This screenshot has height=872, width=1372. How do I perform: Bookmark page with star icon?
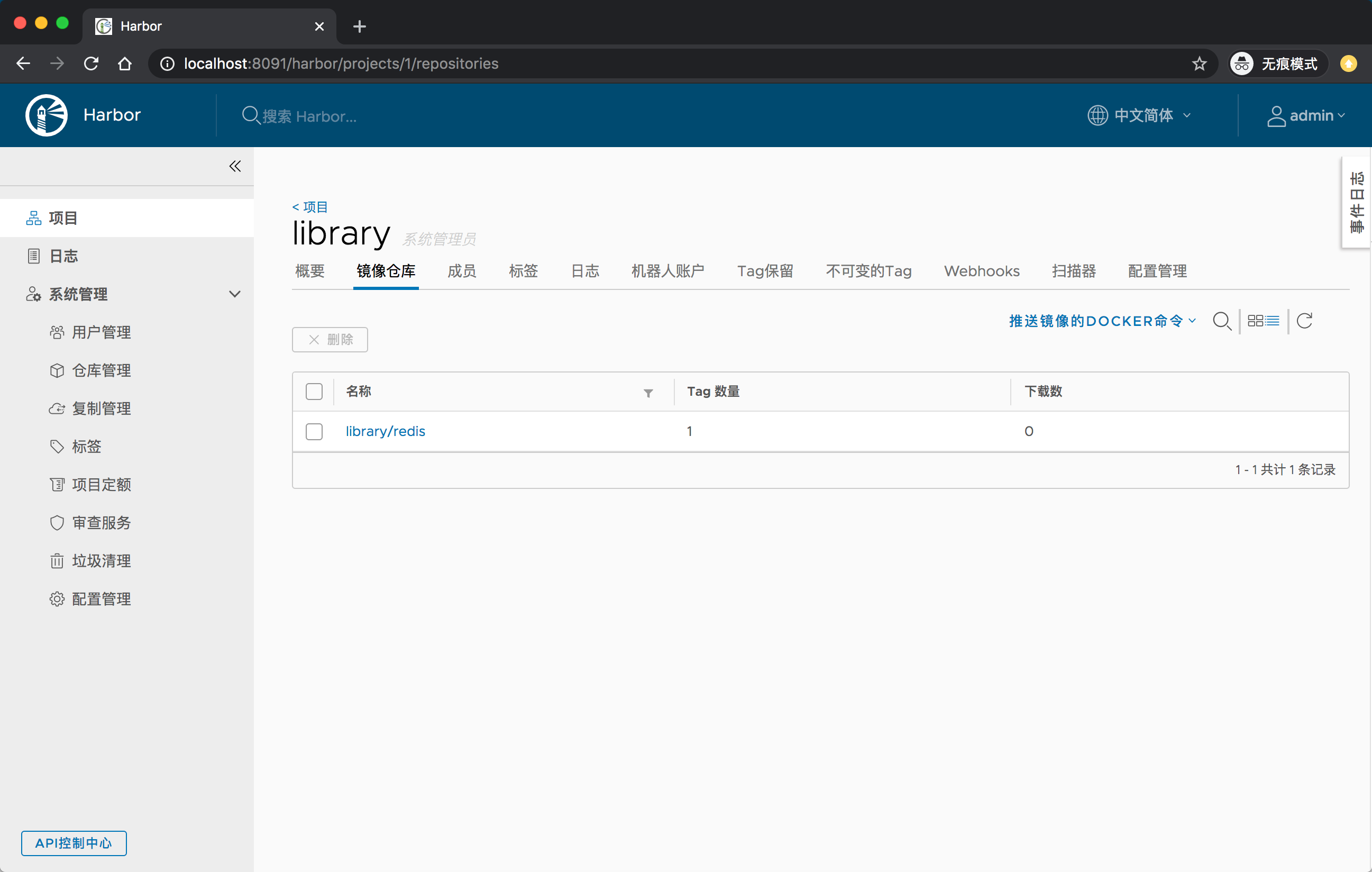pos(1200,63)
